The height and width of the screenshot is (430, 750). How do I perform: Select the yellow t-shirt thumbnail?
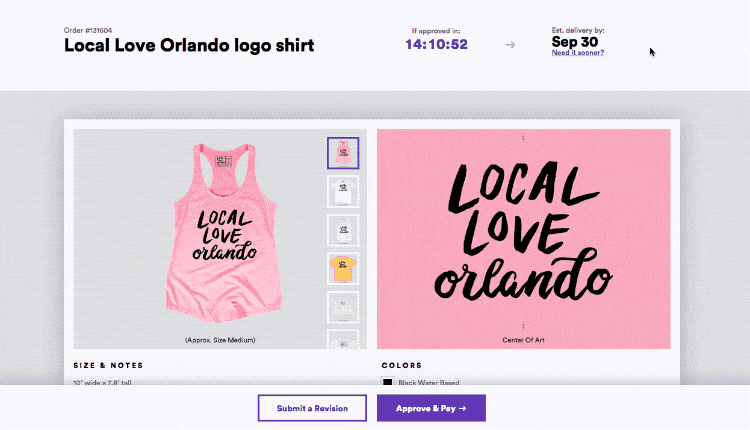click(343, 269)
